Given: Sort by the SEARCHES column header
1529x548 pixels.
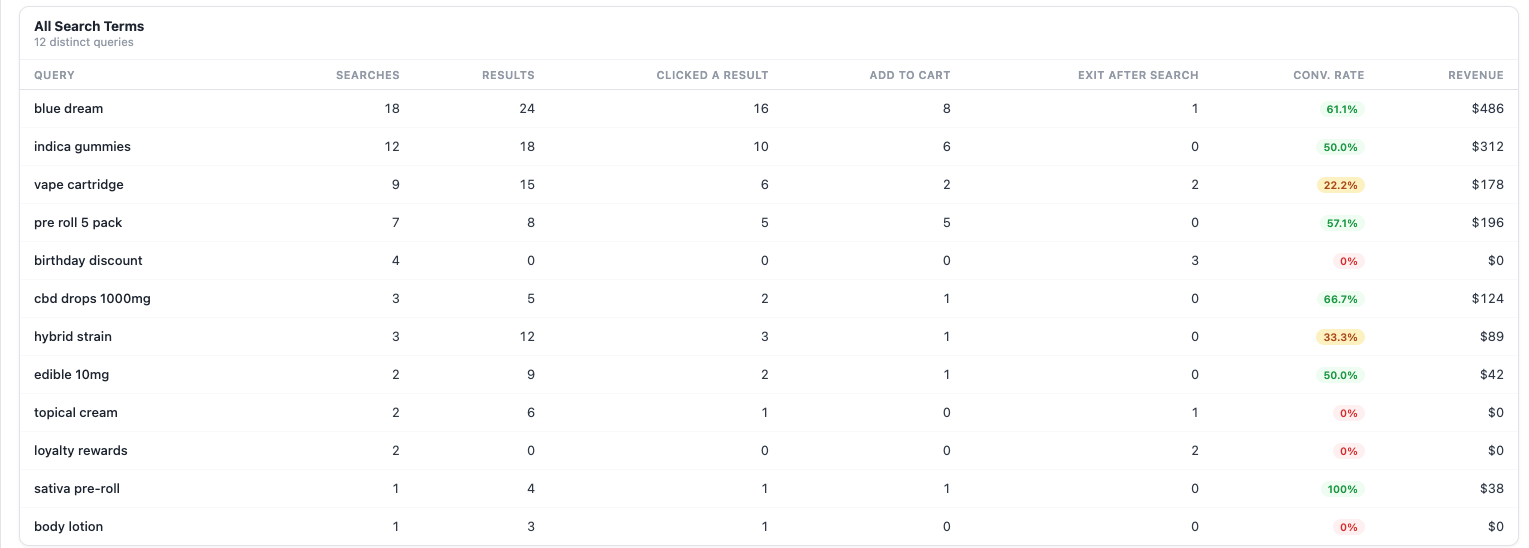Looking at the screenshot, I should pyautogui.click(x=367, y=75).
